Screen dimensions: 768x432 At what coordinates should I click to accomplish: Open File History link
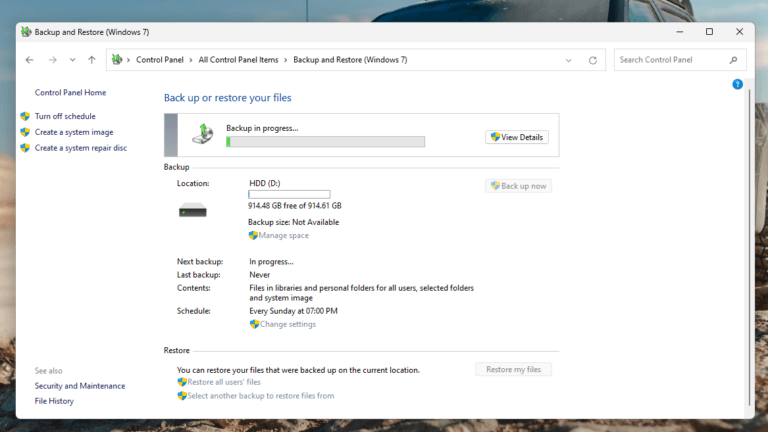54,401
